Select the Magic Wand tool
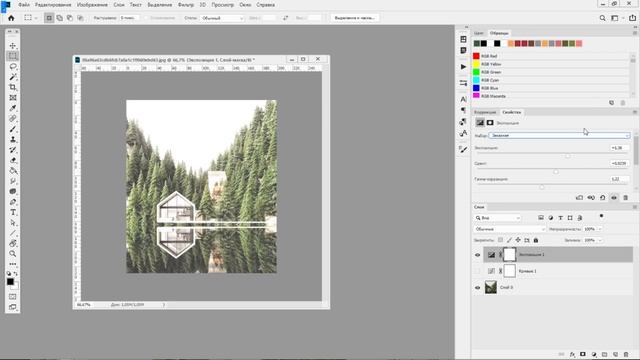This screenshot has width=640, height=360. click(13, 77)
